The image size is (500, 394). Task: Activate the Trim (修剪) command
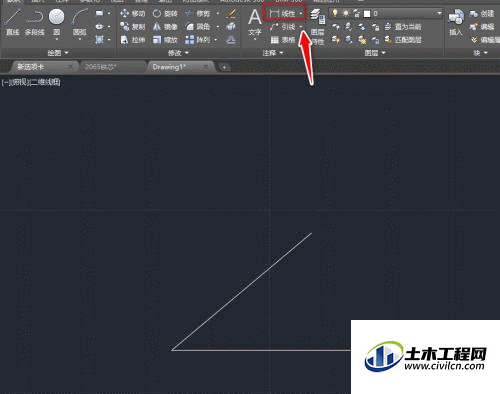[x=199, y=13]
